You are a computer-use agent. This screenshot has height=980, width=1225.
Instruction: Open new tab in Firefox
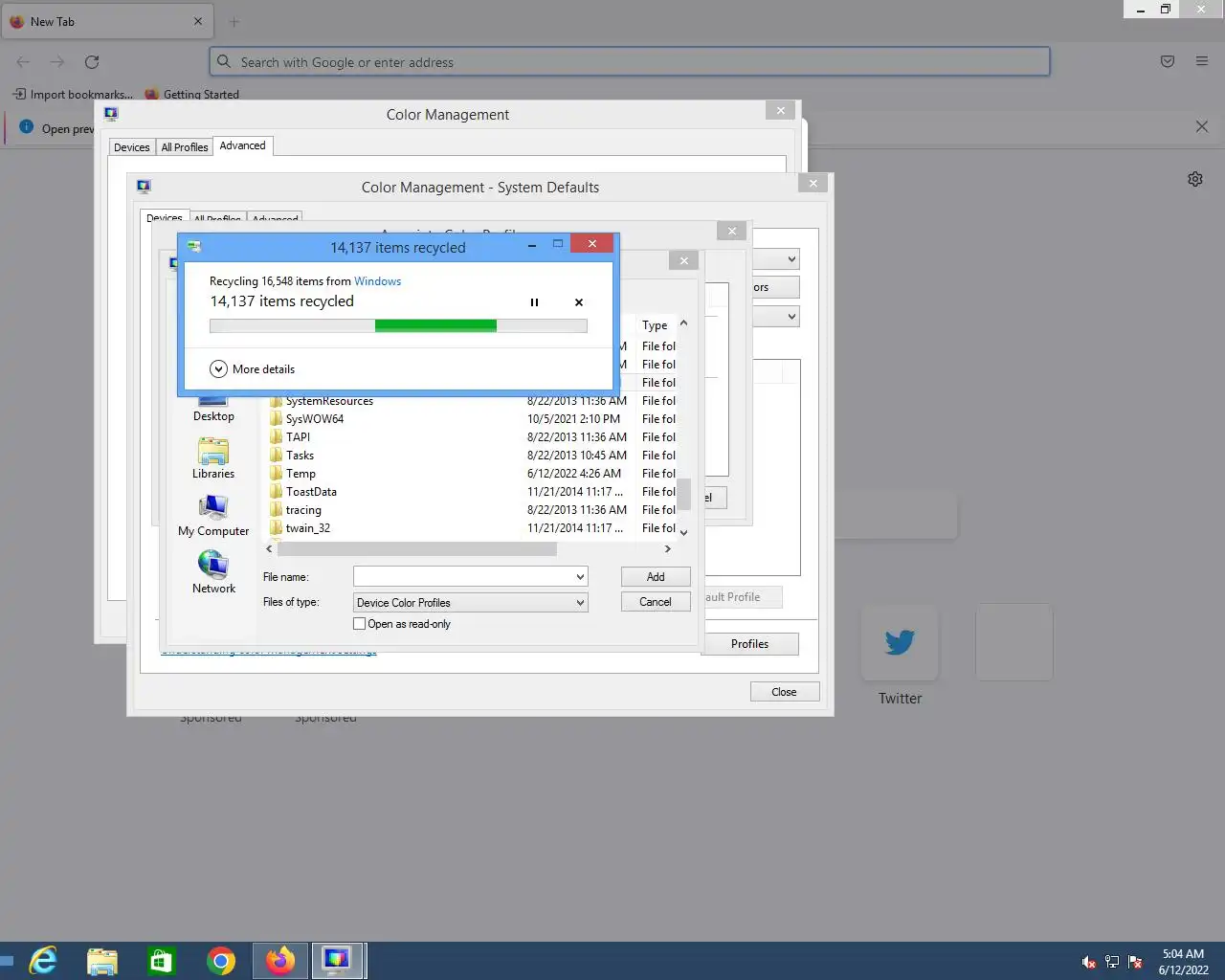(234, 22)
